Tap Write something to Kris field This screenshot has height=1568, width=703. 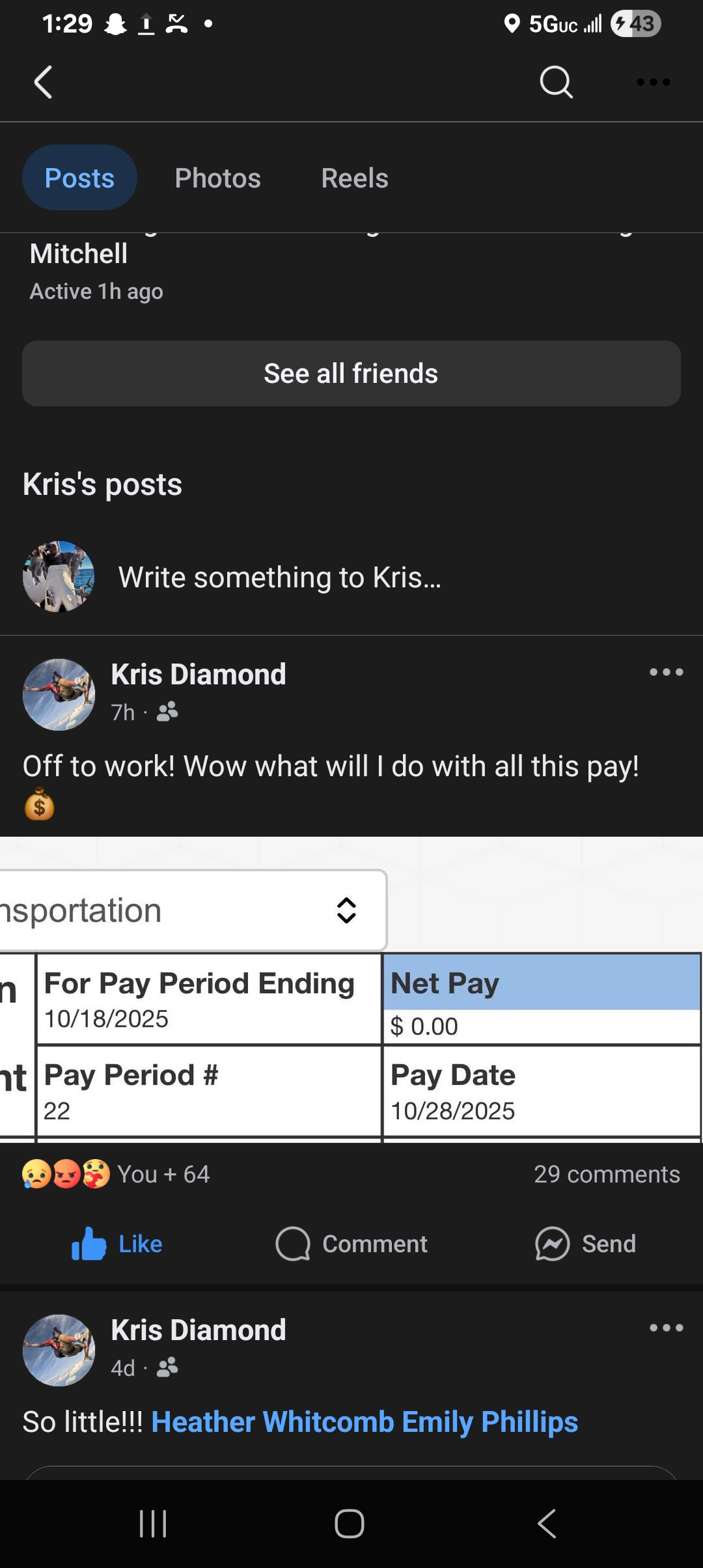point(280,578)
